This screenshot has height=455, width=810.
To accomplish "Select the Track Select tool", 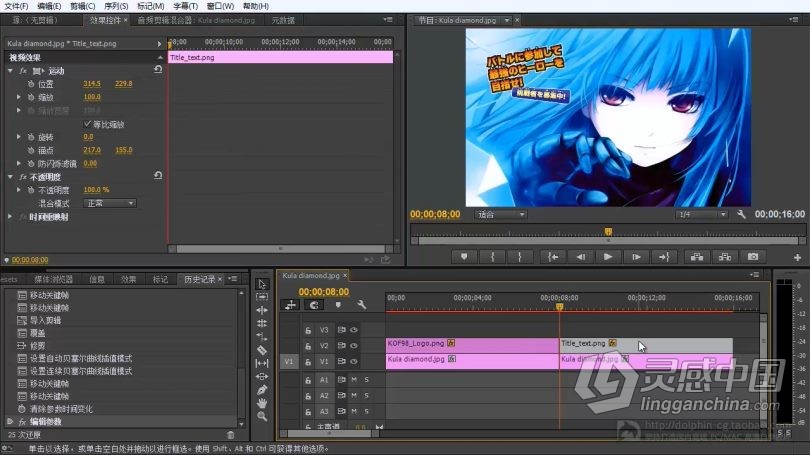I will [262, 297].
